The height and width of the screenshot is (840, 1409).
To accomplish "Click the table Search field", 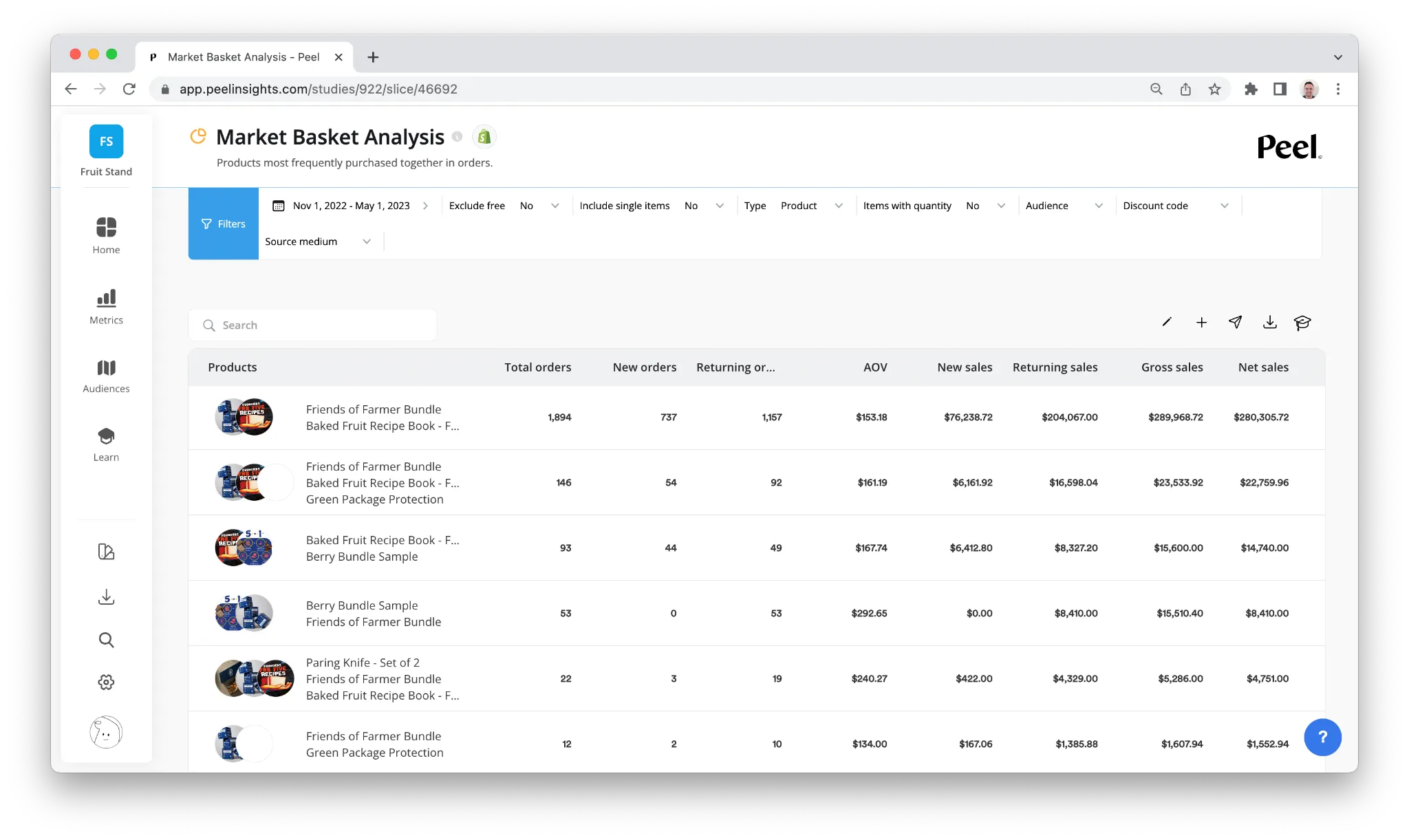I will tap(312, 325).
